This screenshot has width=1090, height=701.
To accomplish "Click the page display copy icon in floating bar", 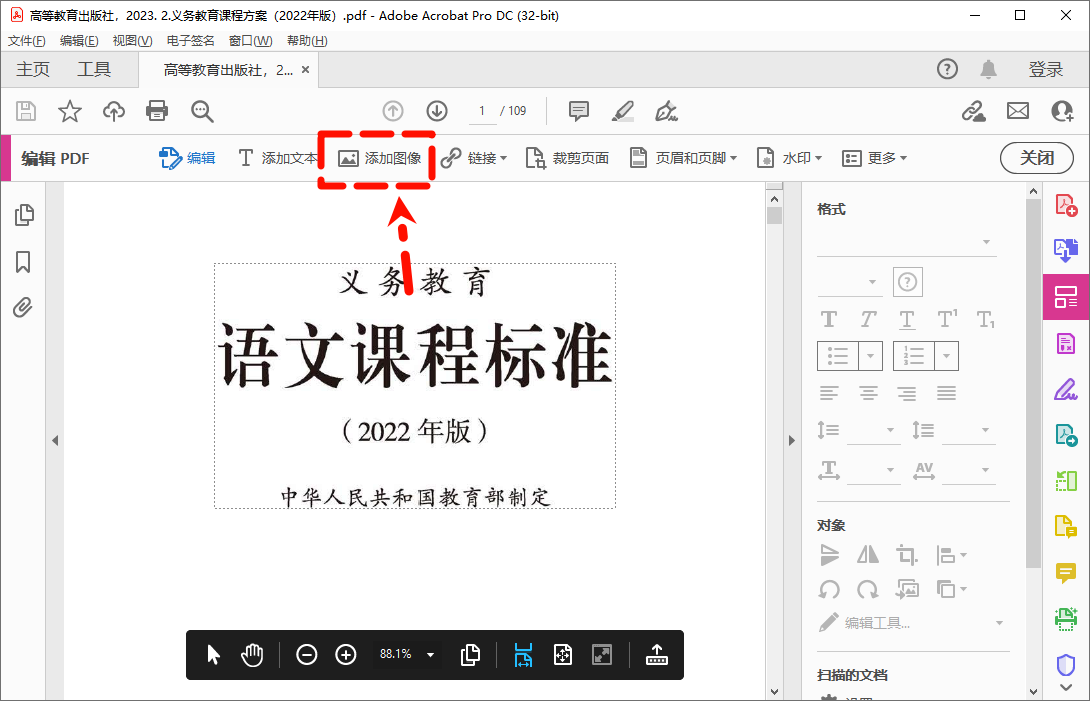I will (471, 654).
